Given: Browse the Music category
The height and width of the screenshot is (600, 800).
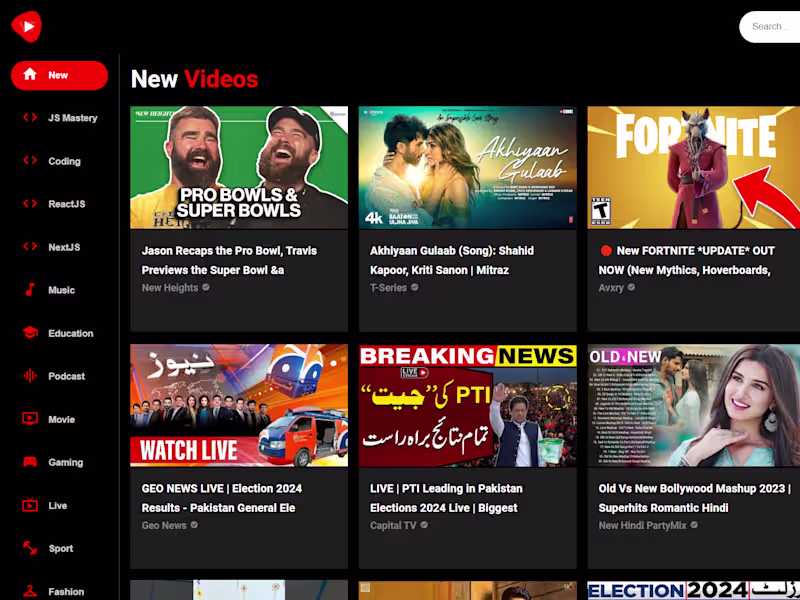Looking at the screenshot, I should tap(61, 290).
